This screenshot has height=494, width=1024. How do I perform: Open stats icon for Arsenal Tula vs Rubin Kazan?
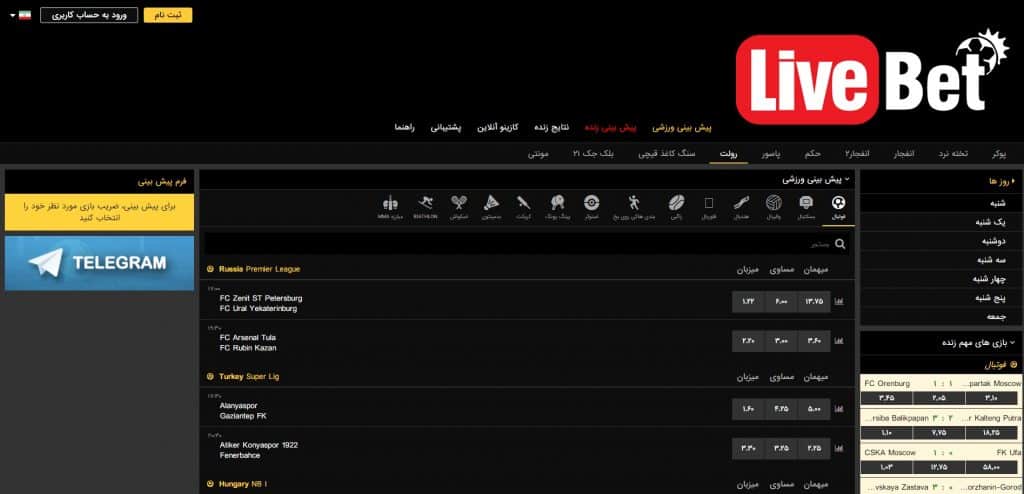pyautogui.click(x=839, y=341)
